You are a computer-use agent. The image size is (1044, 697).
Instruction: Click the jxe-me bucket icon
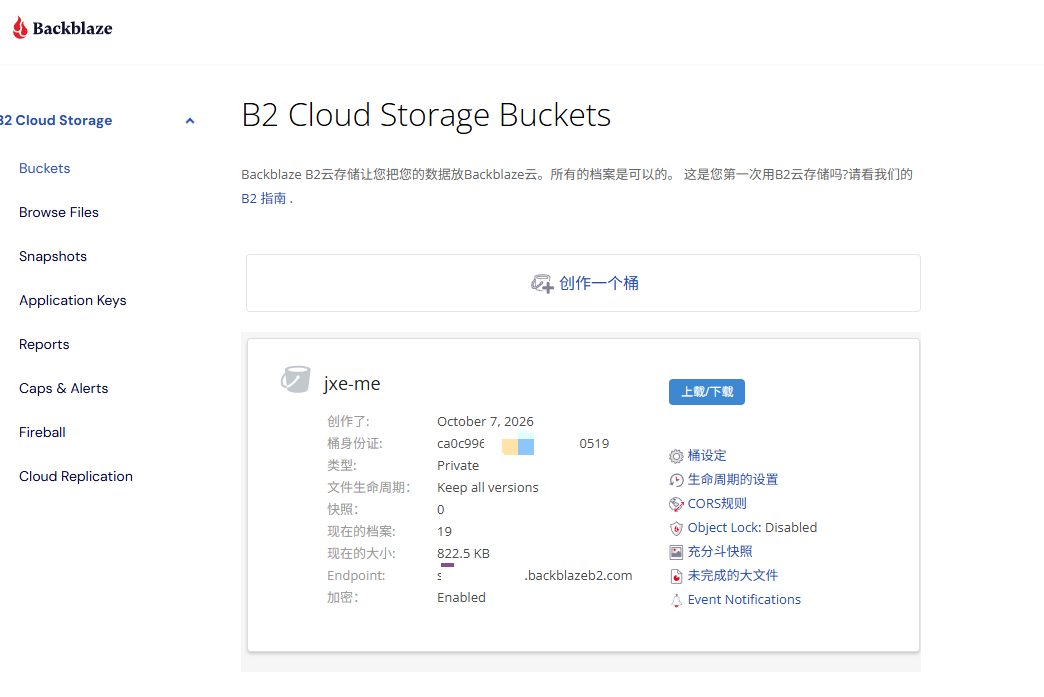pyautogui.click(x=296, y=379)
